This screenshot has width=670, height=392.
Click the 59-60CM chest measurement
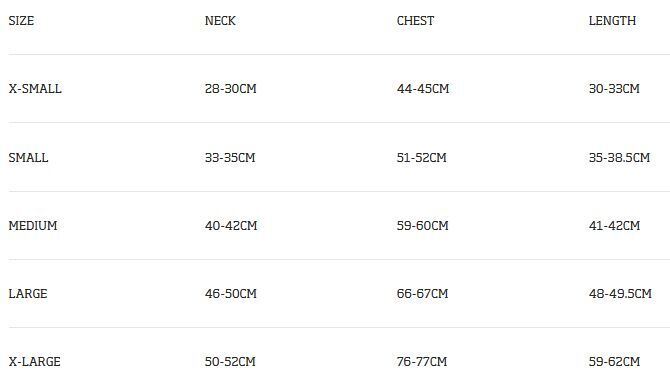(423, 225)
